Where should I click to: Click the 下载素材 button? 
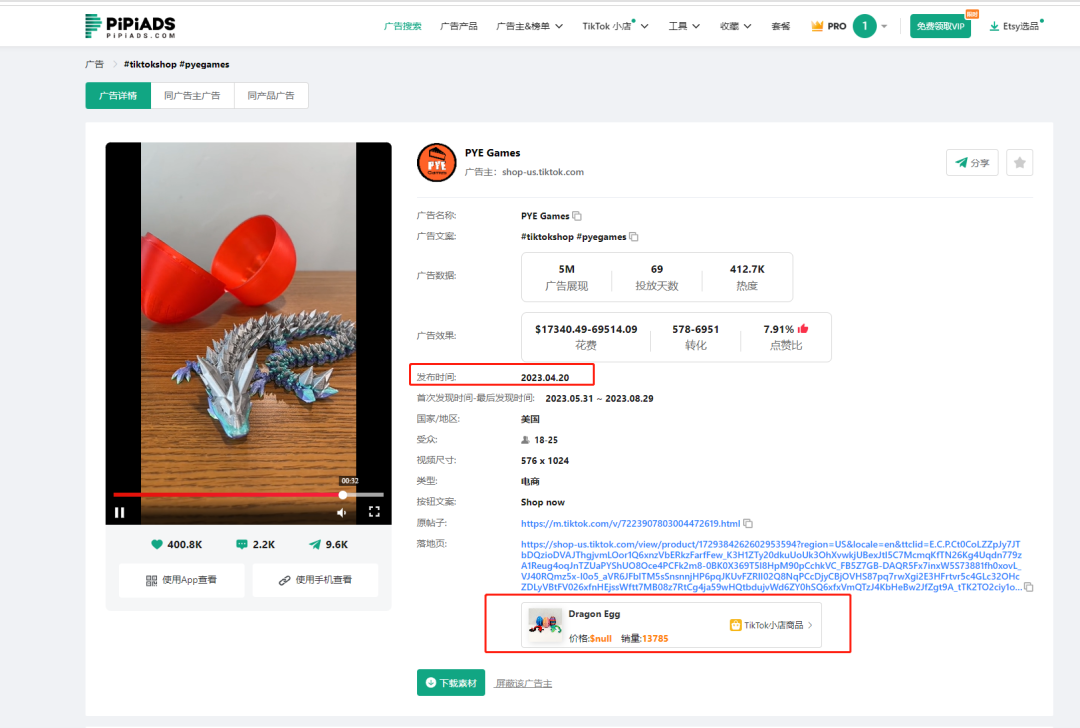[450, 683]
